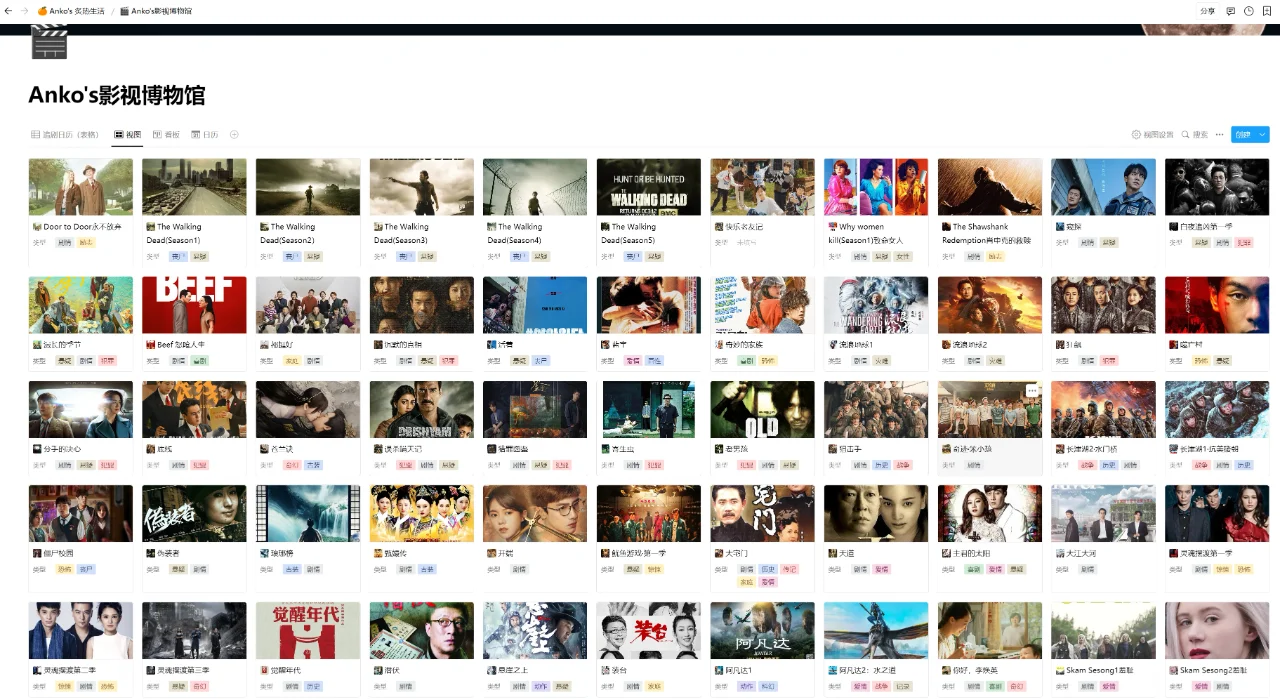The image size is (1280, 699).
Task: Click the icon beside The Shawshank Redemption title
Action: click(947, 227)
